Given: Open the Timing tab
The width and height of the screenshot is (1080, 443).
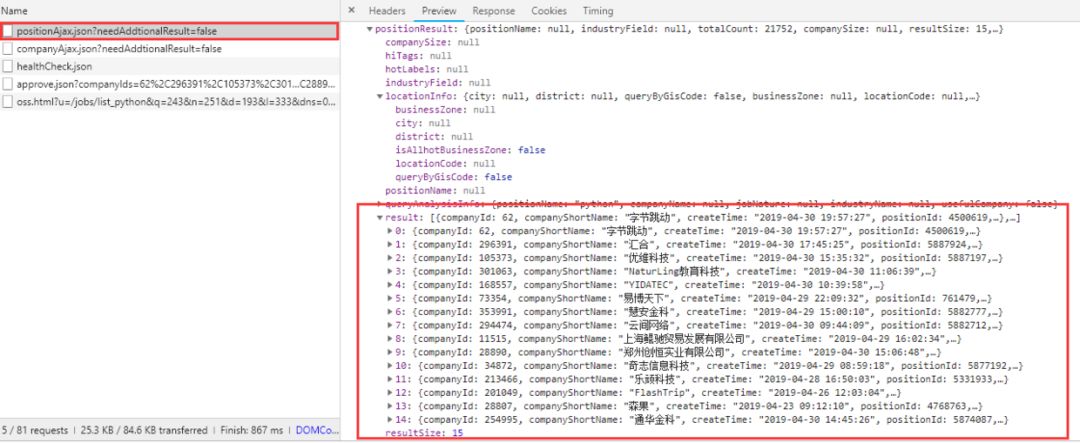Looking at the screenshot, I should coord(598,11).
